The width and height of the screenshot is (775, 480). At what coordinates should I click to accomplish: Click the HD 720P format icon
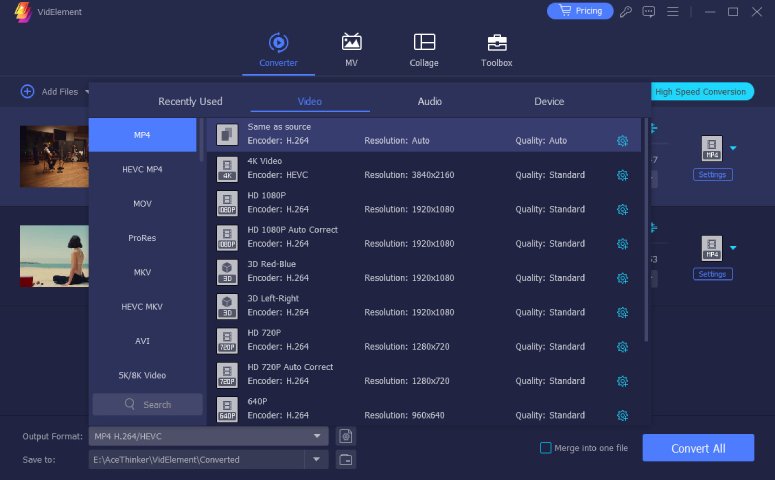click(227, 341)
